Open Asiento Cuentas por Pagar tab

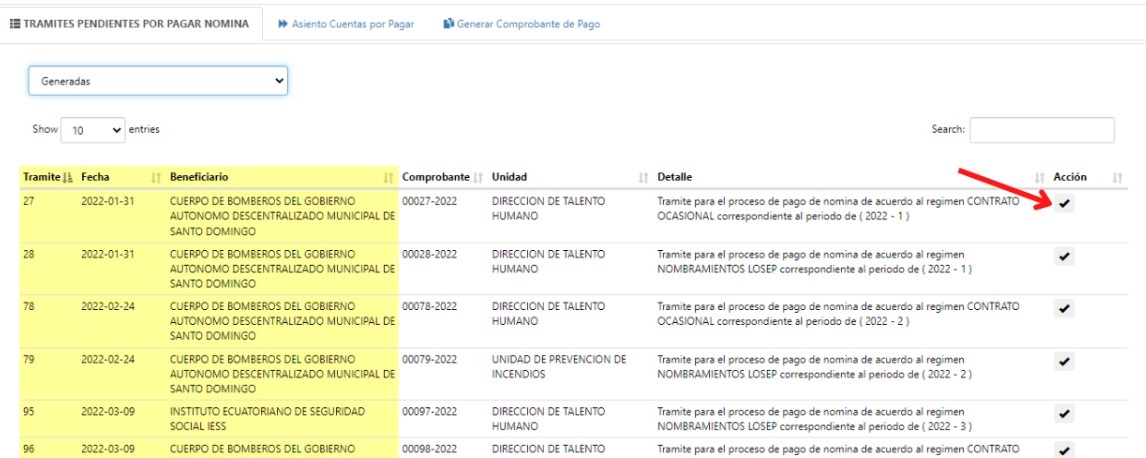(346, 24)
